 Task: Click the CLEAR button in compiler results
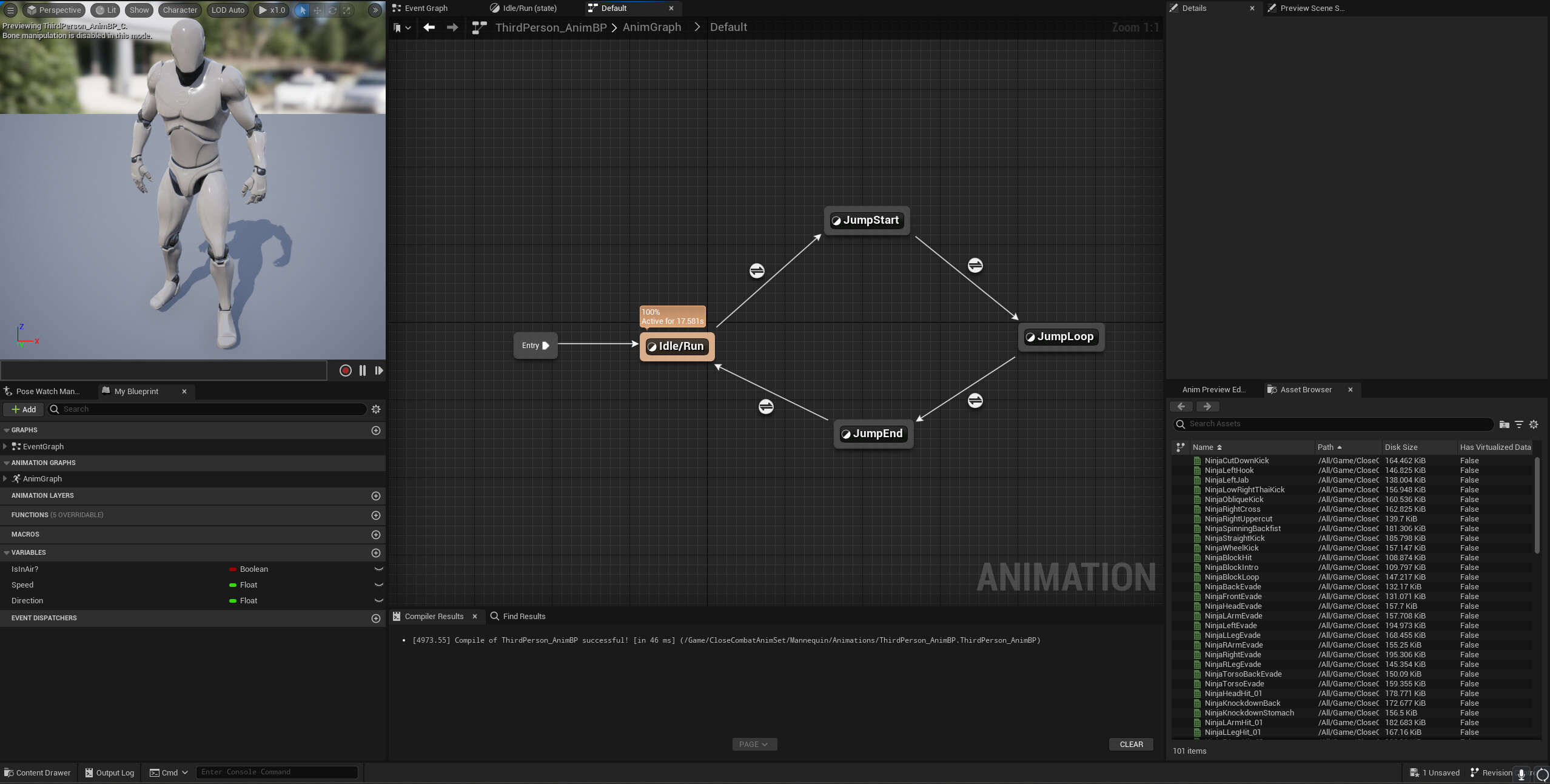click(1130, 744)
